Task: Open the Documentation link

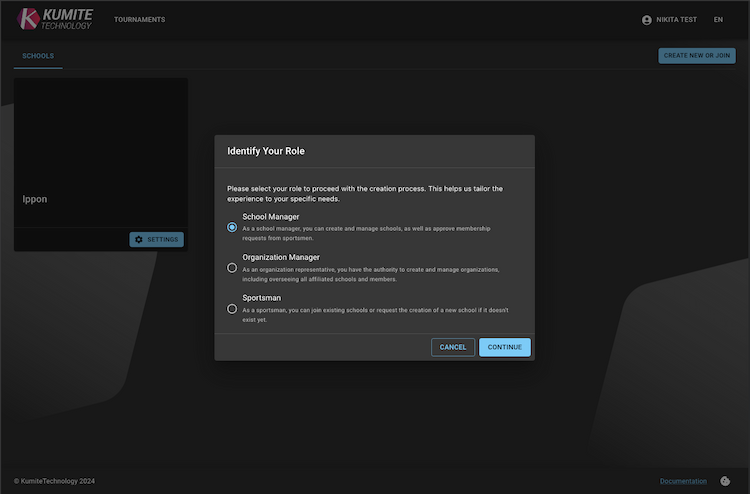Action: 683,481
